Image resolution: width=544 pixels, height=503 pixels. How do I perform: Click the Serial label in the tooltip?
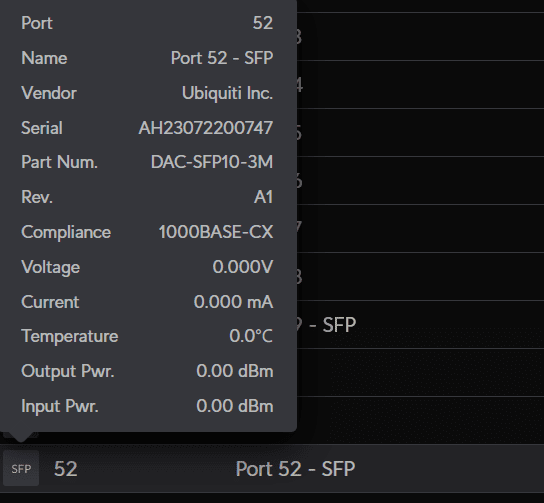(x=42, y=128)
